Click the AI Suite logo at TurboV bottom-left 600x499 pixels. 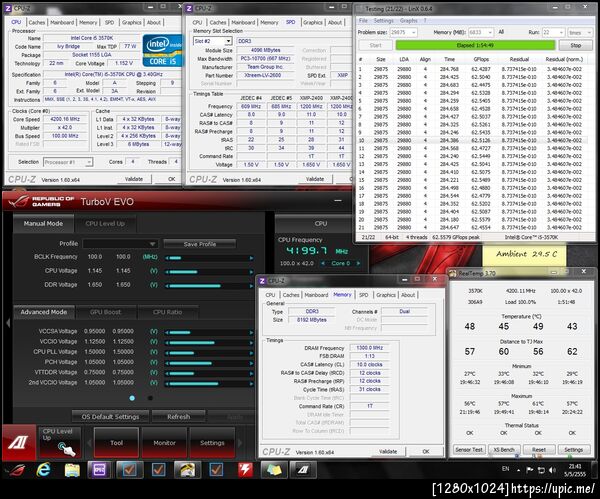point(19,442)
